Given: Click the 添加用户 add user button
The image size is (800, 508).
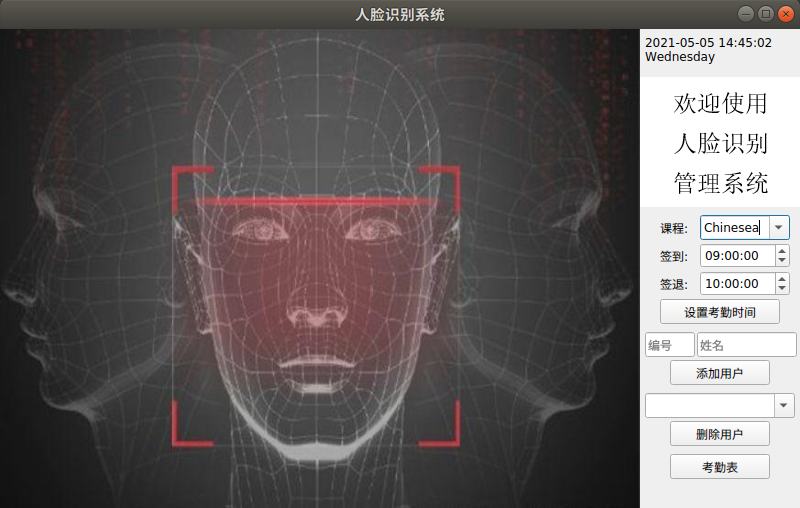Looking at the screenshot, I should (x=719, y=373).
